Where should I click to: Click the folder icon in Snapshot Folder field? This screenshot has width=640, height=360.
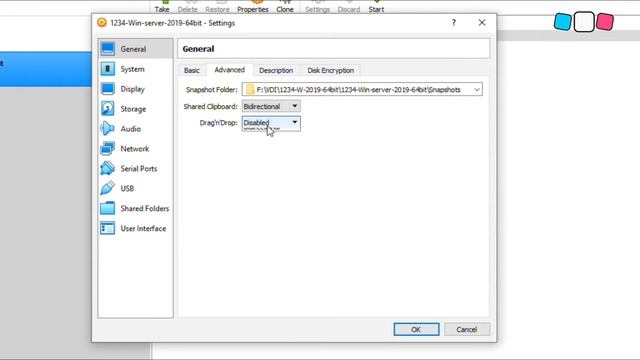[250, 89]
